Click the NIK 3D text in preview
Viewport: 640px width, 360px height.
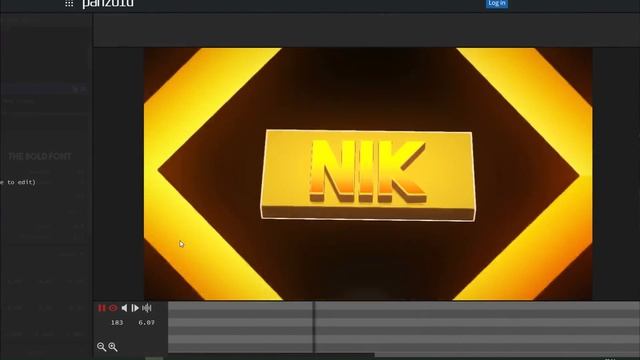(x=368, y=171)
